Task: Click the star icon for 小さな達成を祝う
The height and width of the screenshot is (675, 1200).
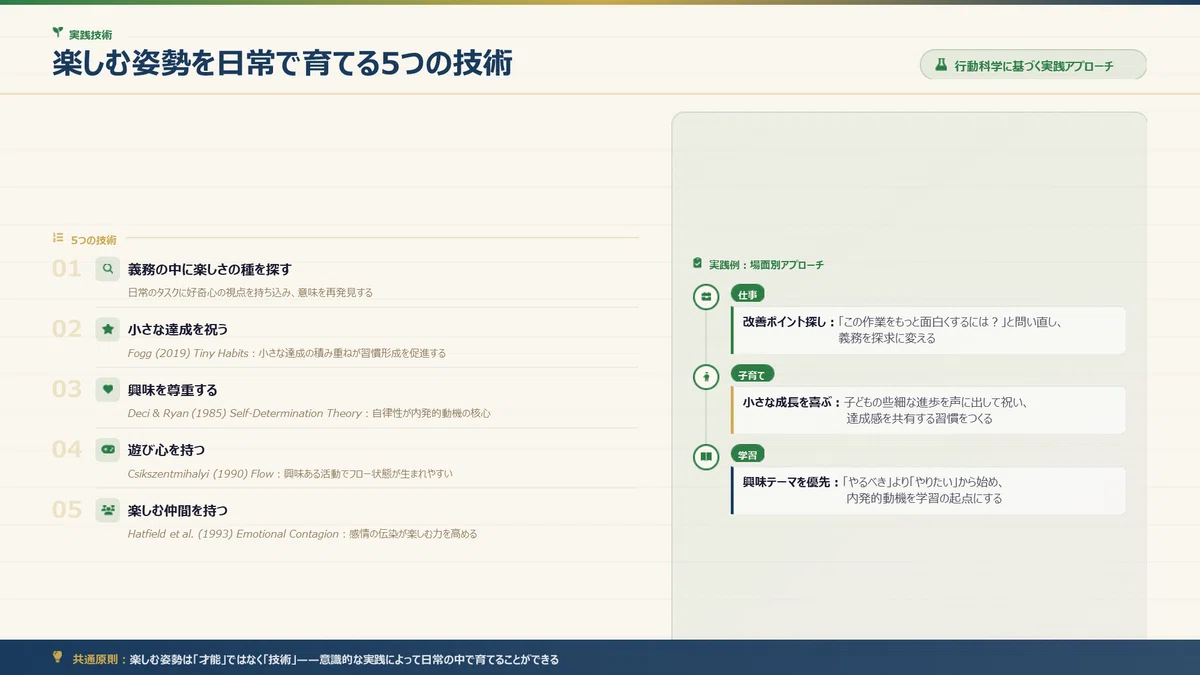Action: [108, 329]
